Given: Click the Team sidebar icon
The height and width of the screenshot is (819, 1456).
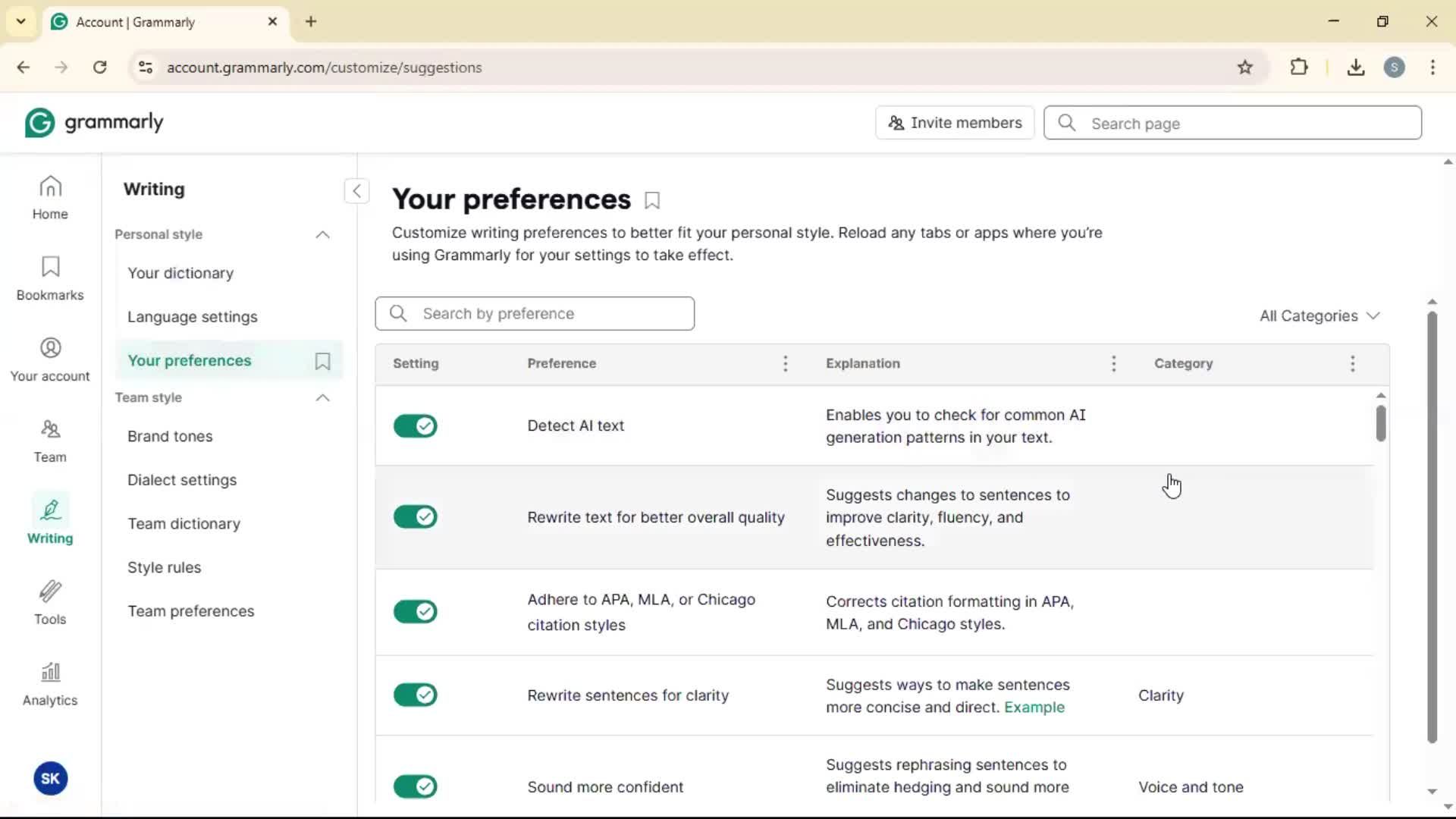Looking at the screenshot, I should click(x=50, y=441).
